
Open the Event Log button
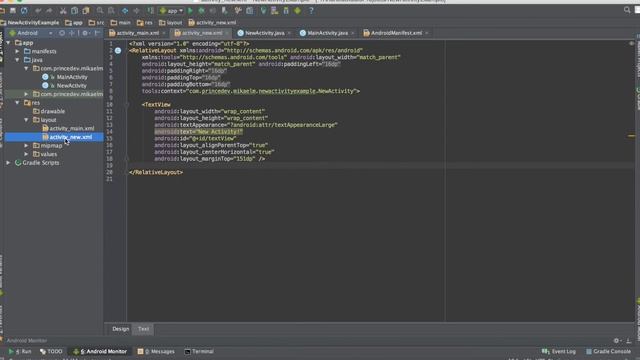point(559,351)
